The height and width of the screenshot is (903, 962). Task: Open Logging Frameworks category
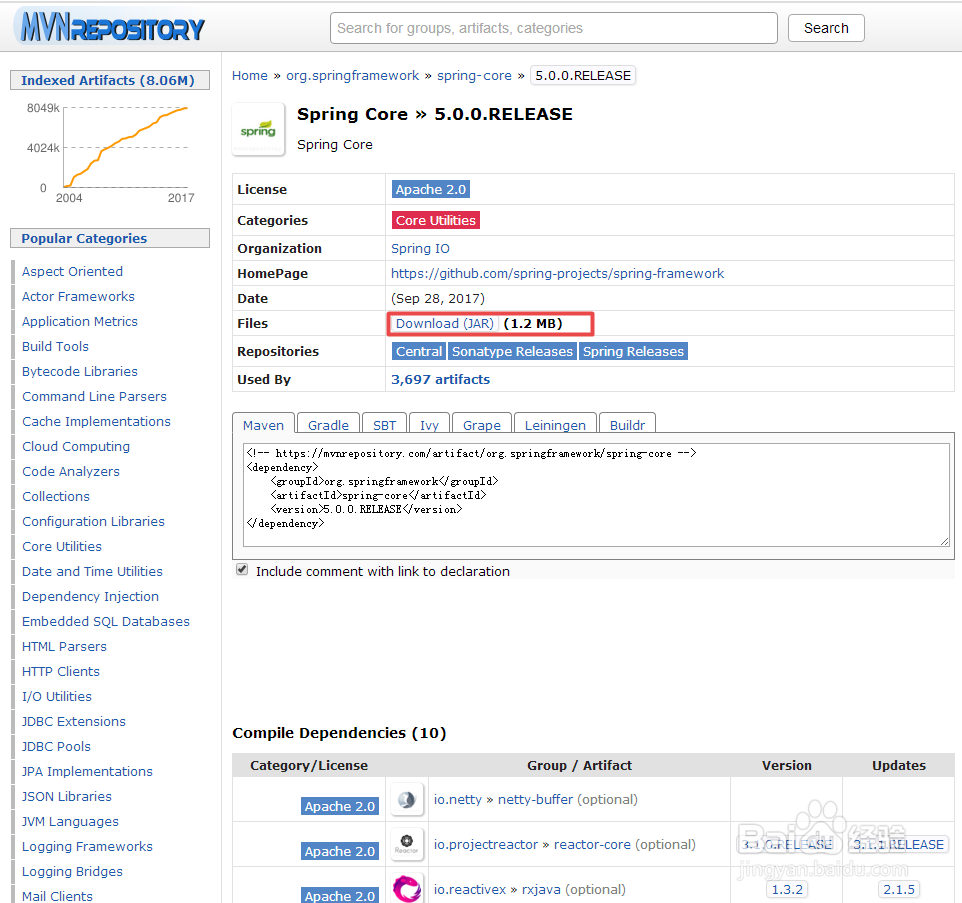(87, 847)
